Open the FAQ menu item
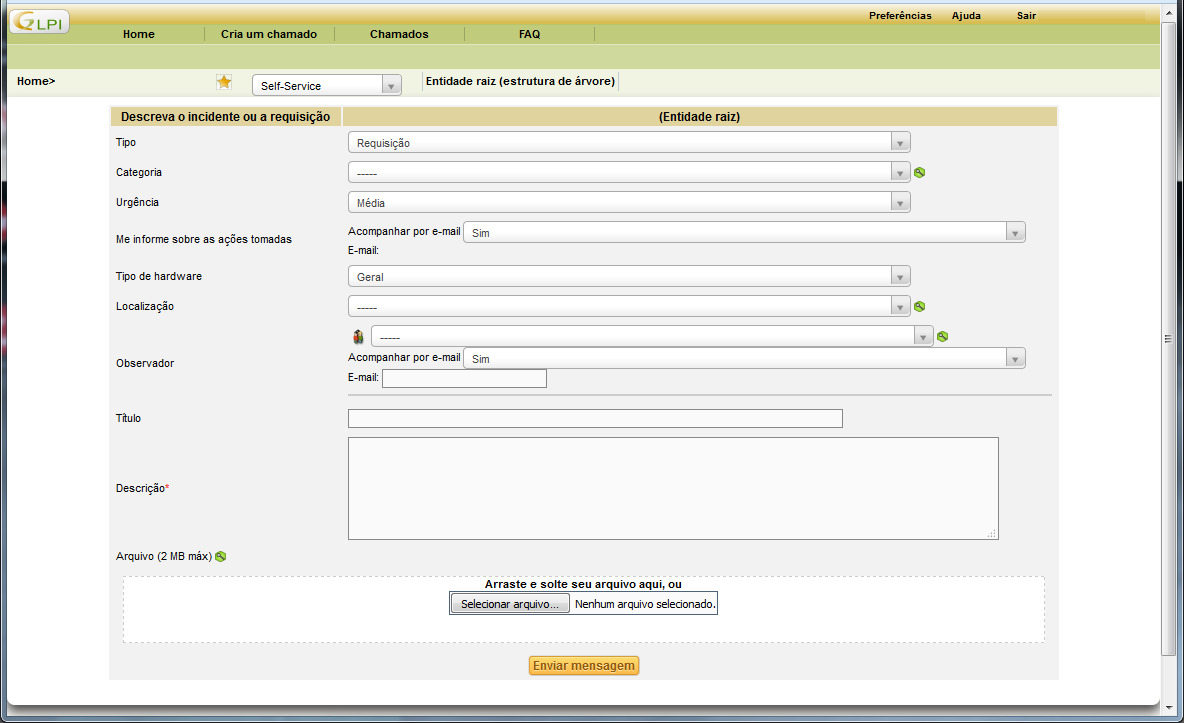This screenshot has width=1184, height=723. [x=529, y=34]
